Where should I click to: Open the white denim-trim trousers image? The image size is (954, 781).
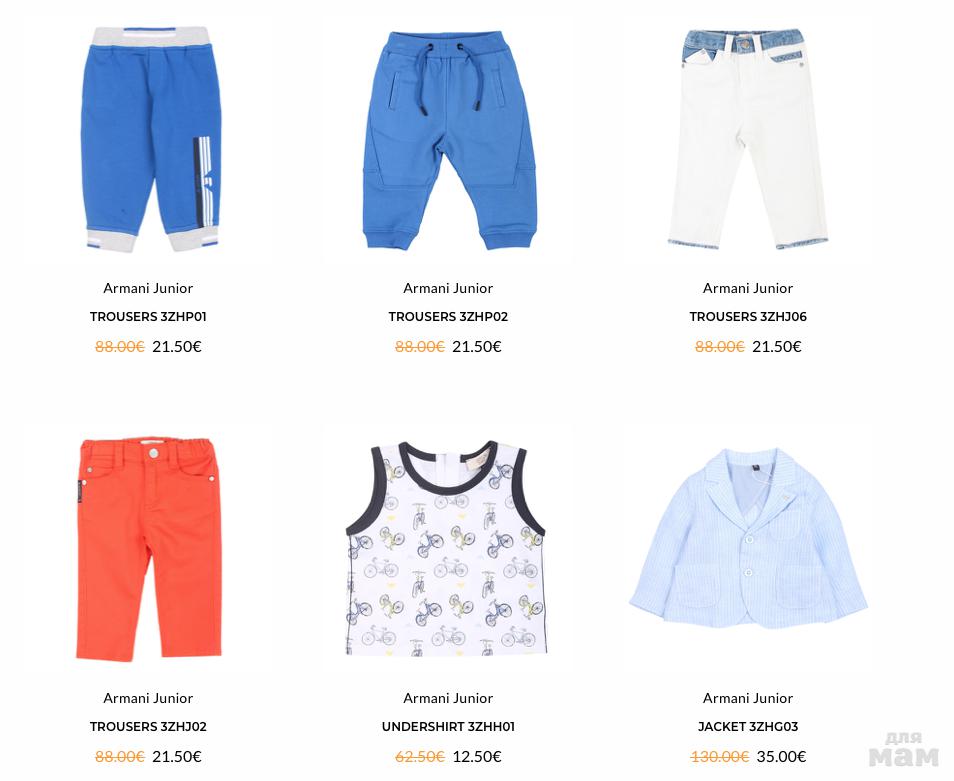pyautogui.click(x=748, y=139)
